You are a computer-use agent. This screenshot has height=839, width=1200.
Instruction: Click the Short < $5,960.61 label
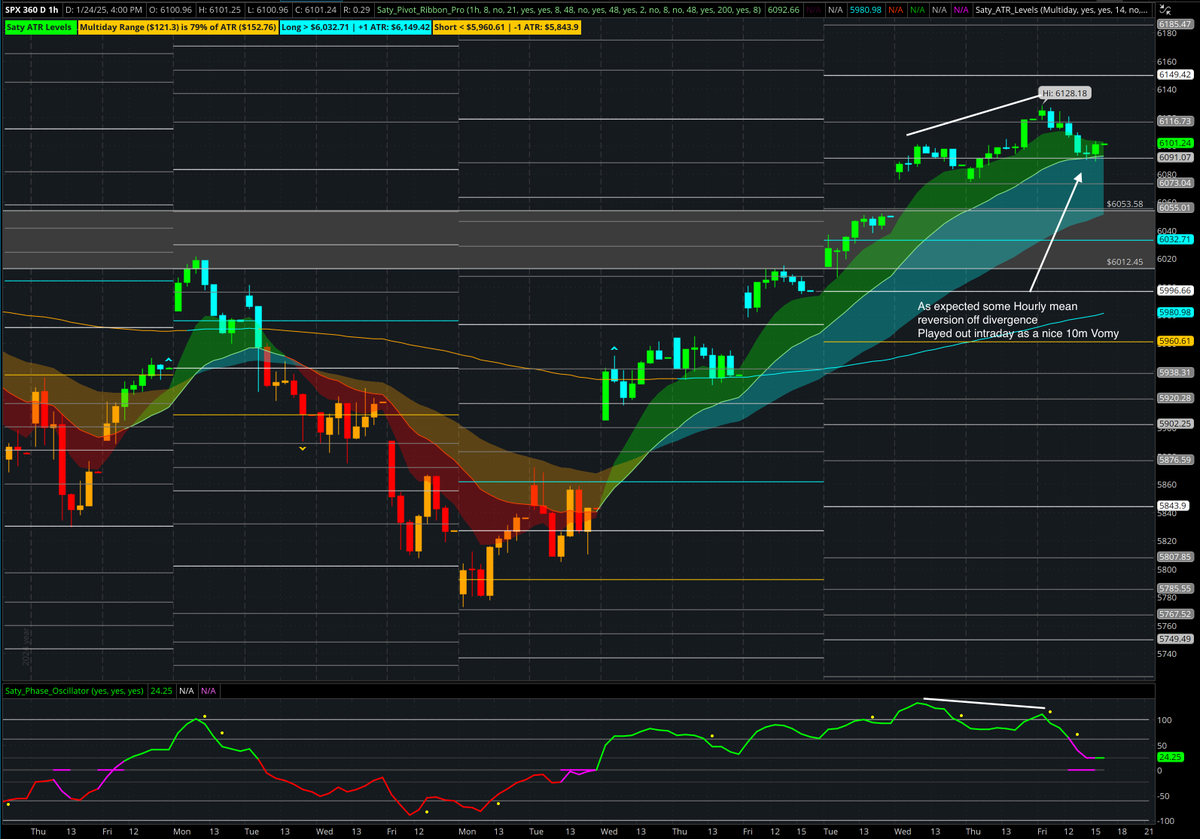click(506, 27)
